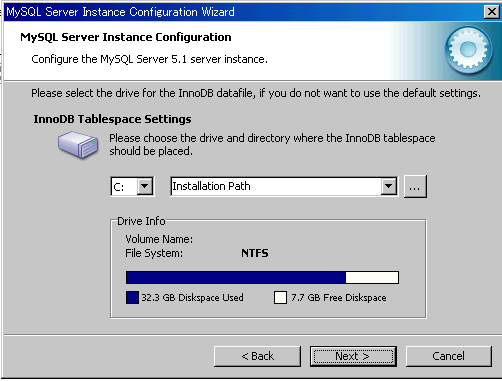
Task: Expand the C: drive dropdown arrow
Action: tap(145, 186)
